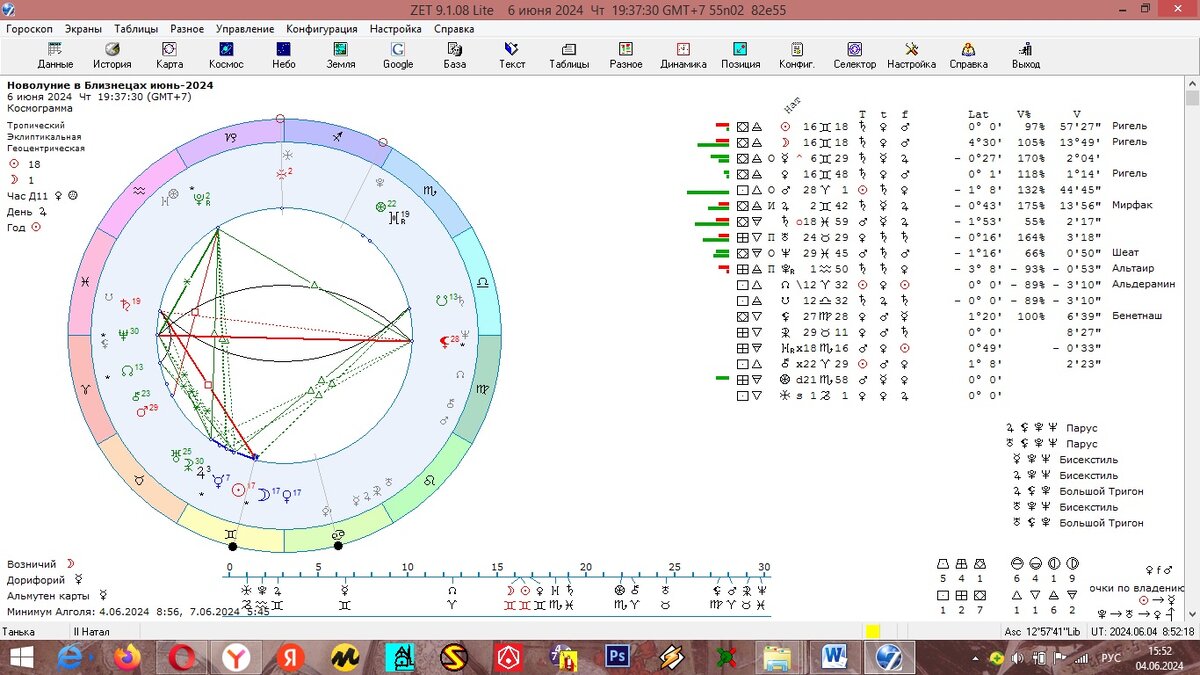Launch the Google toolbar icon
This screenshot has width=1200, height=675.
click(x=398, y=55)
